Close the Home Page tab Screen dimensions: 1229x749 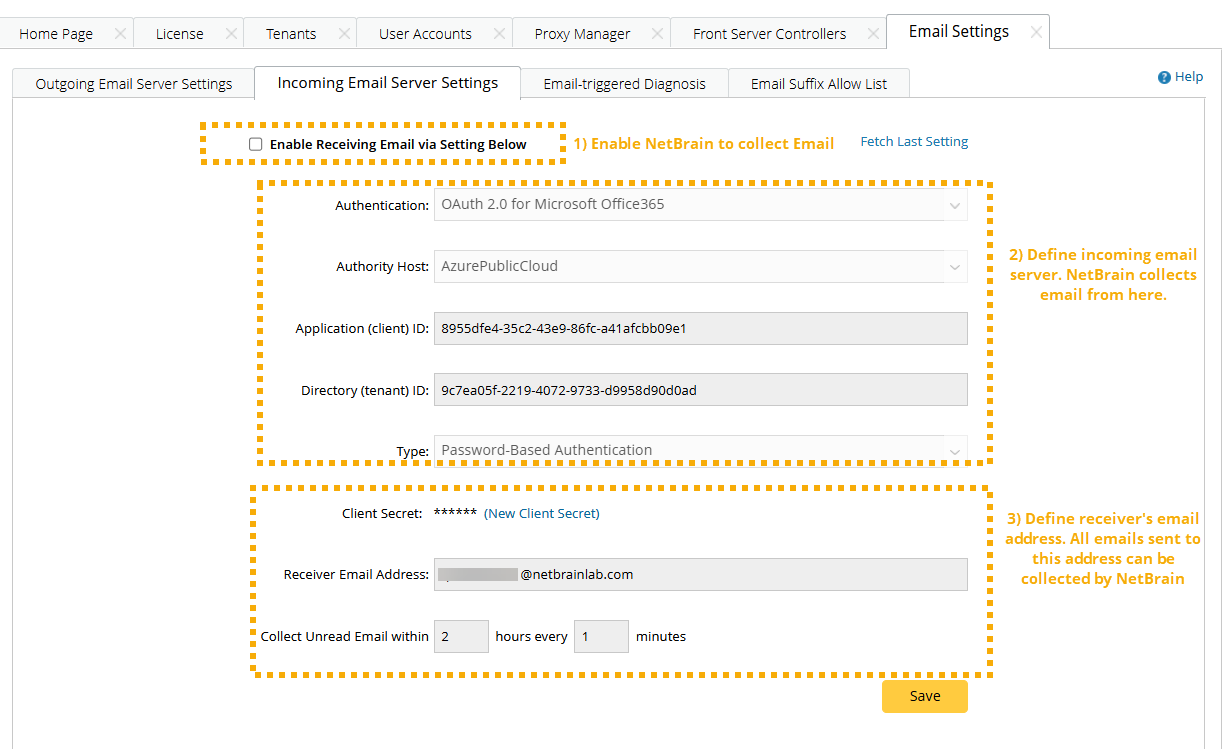point(120,33)
